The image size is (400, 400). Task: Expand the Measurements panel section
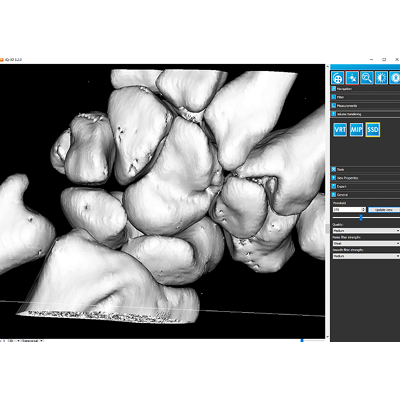pyautogui.click(x=365, y=106)
